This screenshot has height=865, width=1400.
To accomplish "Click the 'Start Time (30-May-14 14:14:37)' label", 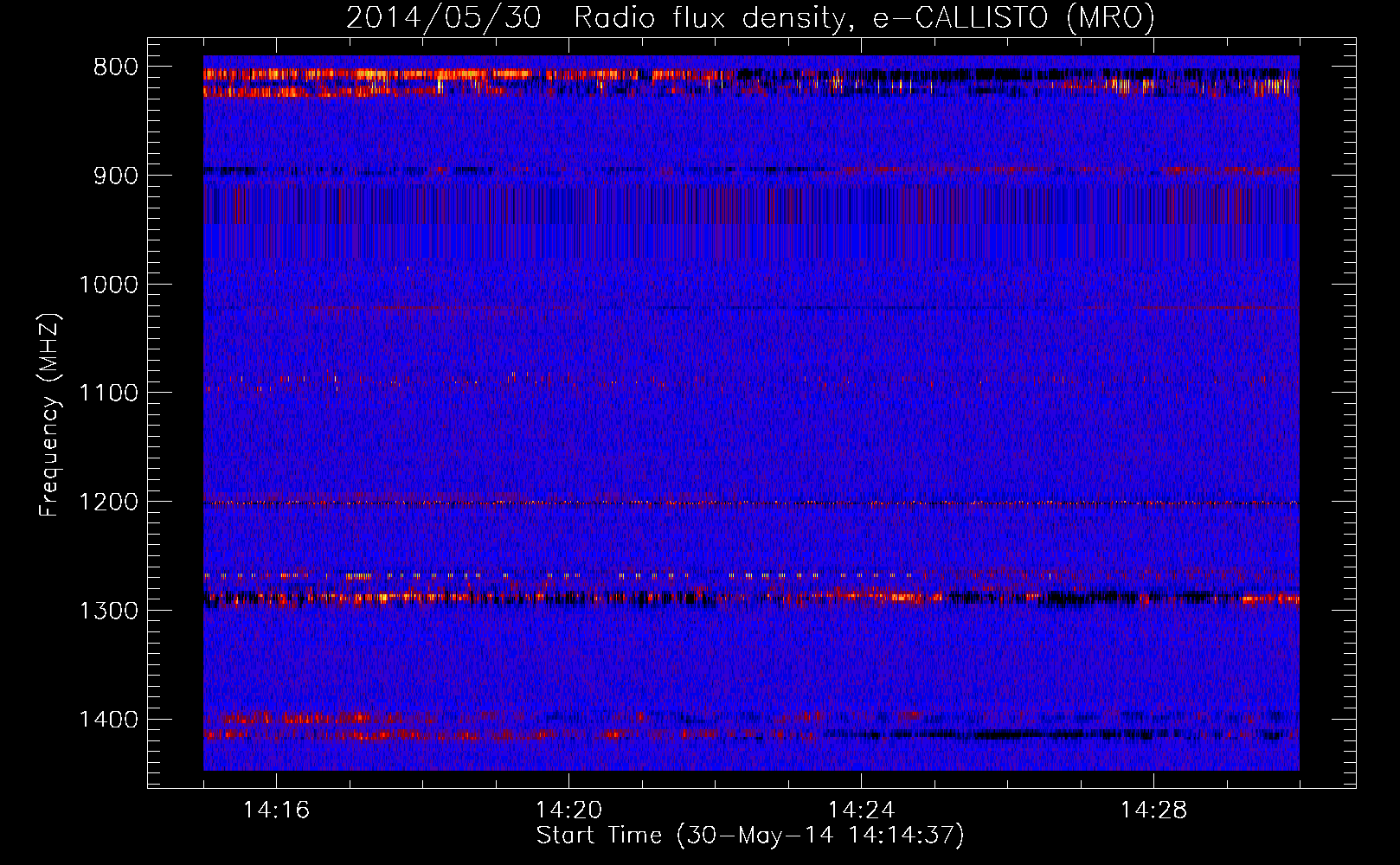I will click(750, 836).
